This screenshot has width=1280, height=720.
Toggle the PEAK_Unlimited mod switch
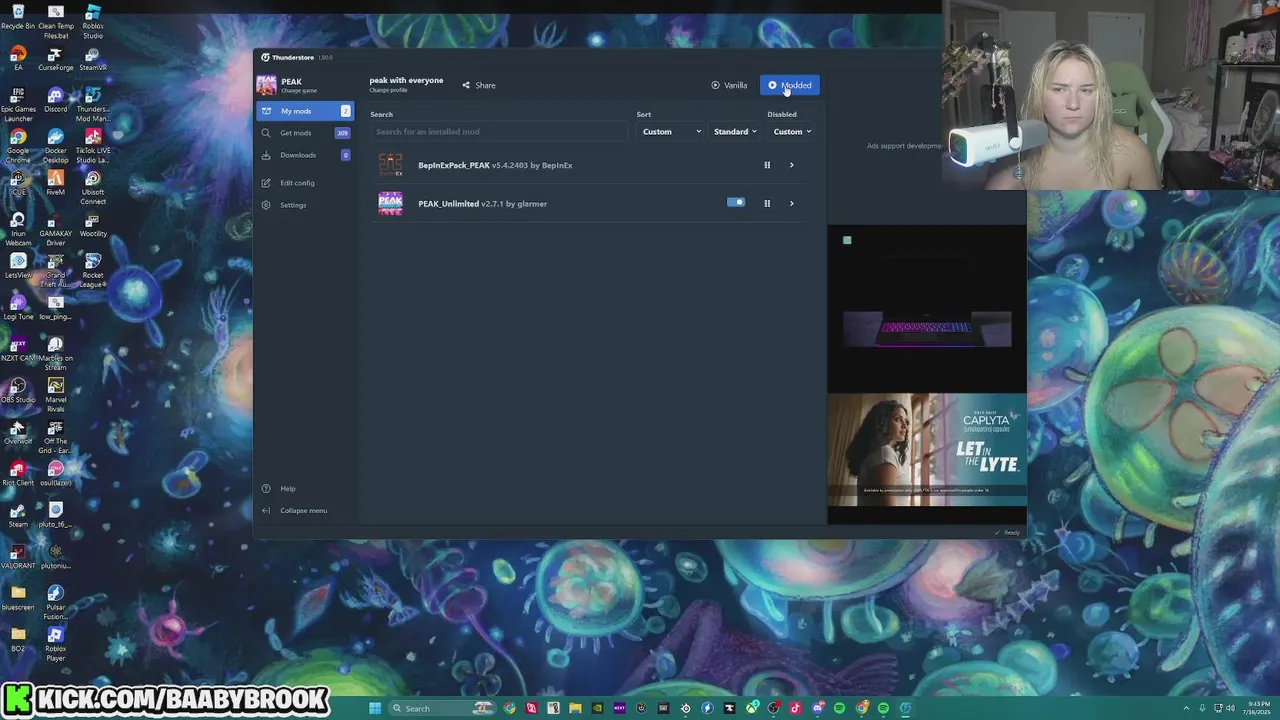click(x=736, y=203)
